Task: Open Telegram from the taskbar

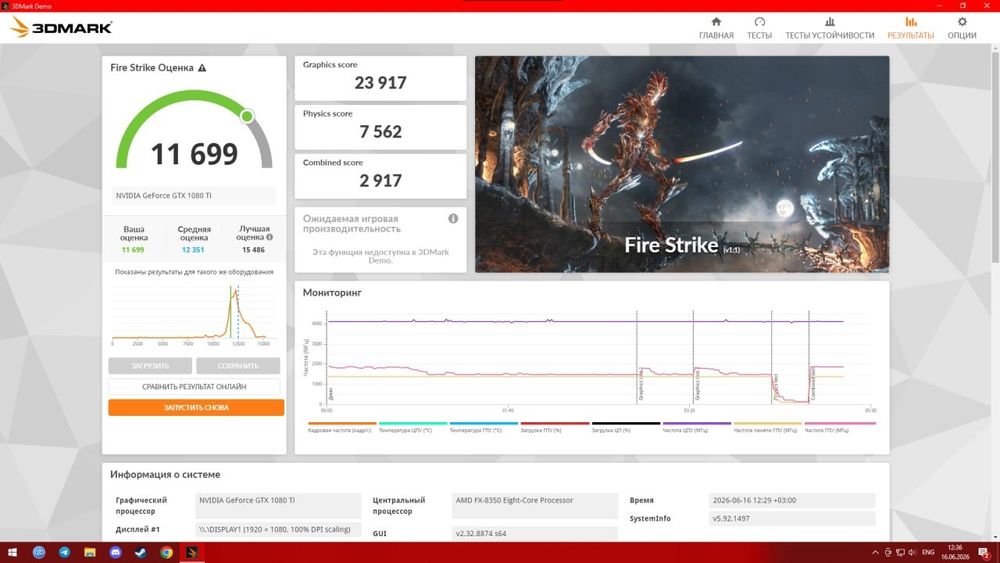Action: [64, 552]
